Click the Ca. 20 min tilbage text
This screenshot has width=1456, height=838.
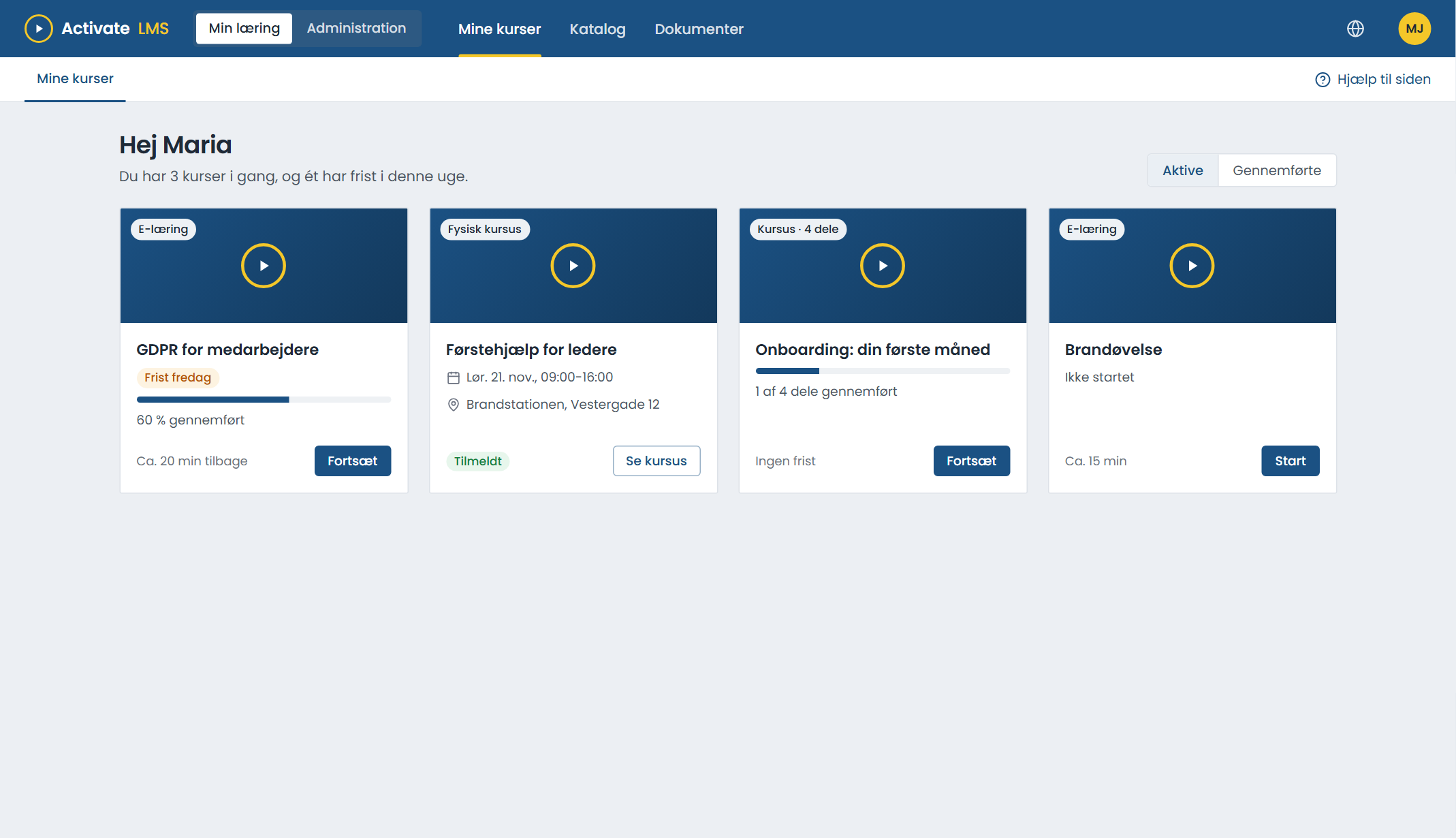(x=192, y=461)
